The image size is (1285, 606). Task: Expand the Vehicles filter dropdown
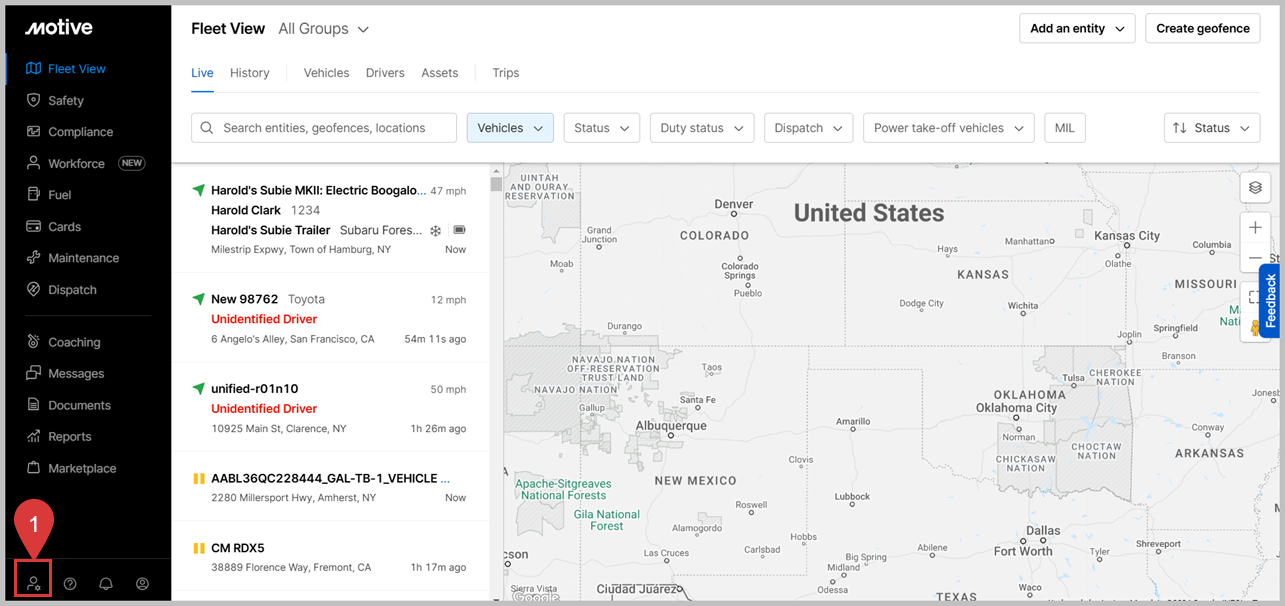click(510, 128)
